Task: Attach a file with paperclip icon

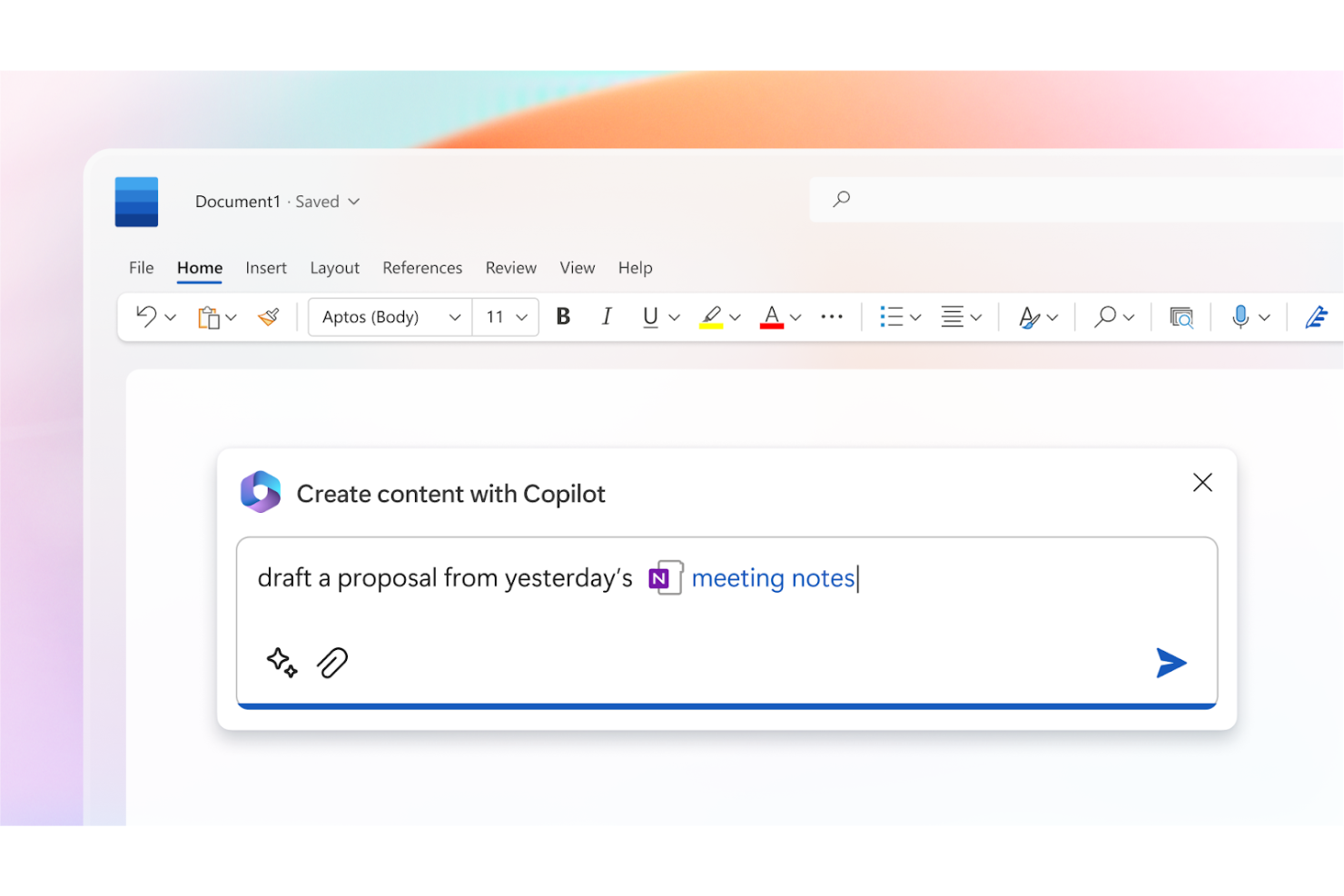Action: pyautogui.click(x=332, y=663)
